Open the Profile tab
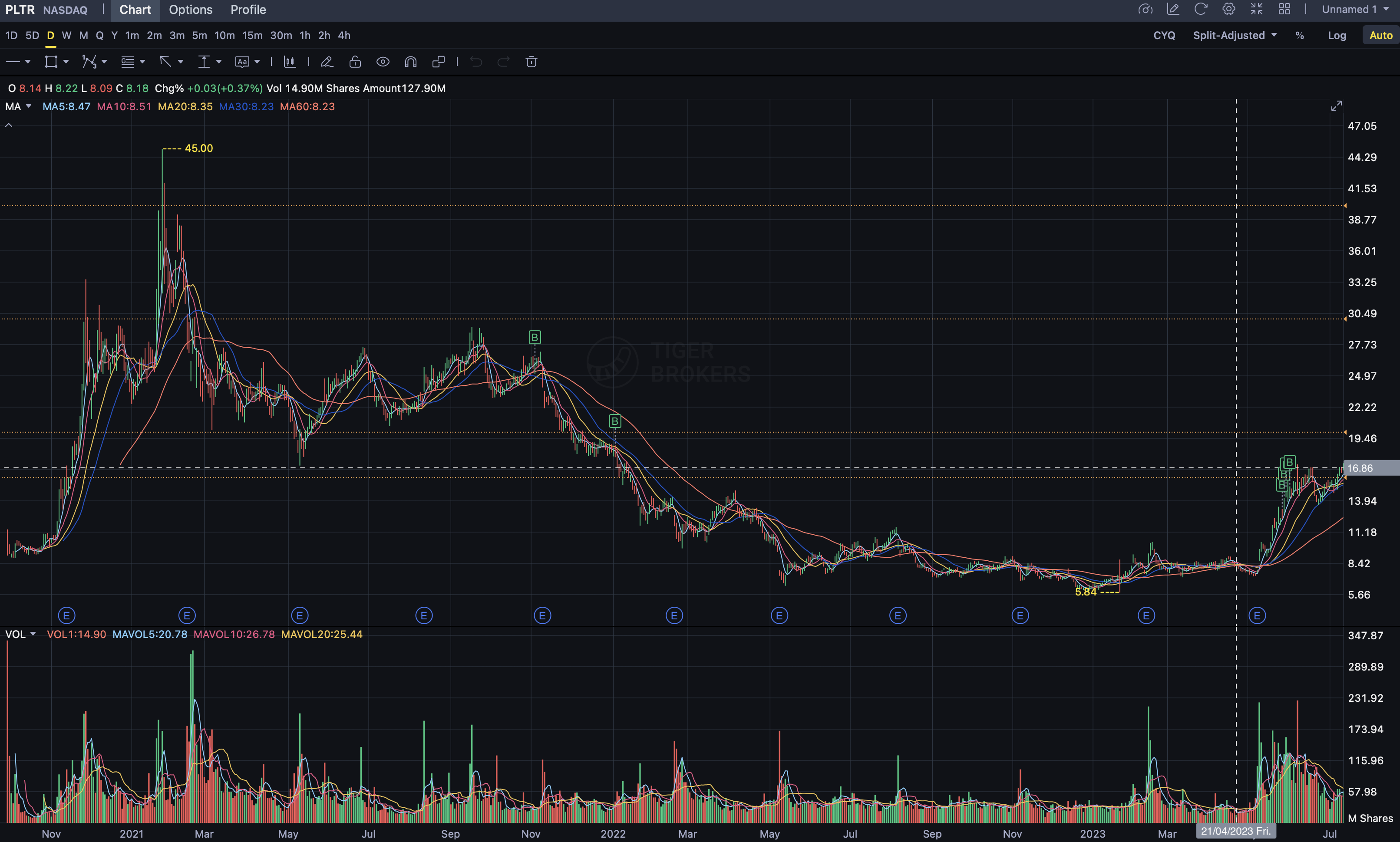 click(248, 10)
